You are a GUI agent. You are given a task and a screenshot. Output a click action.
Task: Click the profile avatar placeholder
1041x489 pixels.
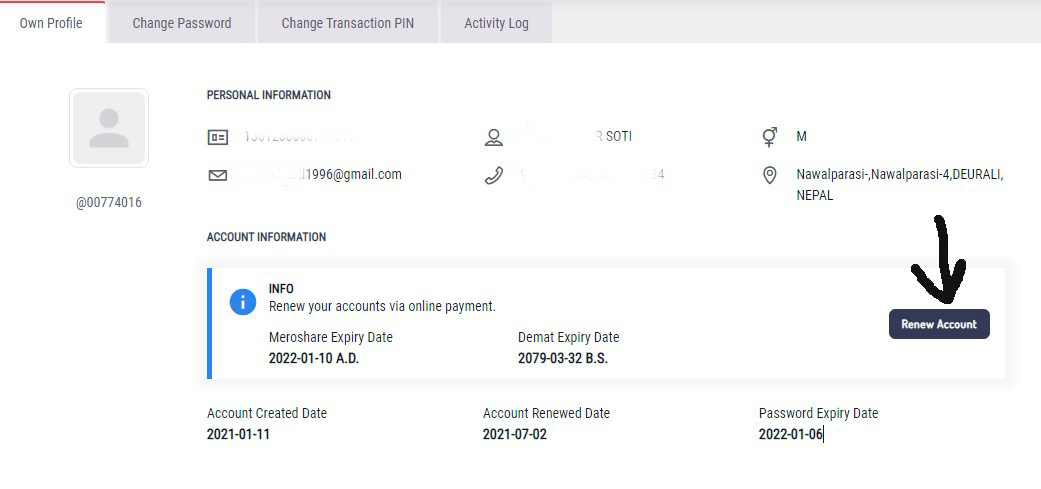[109, 128]
